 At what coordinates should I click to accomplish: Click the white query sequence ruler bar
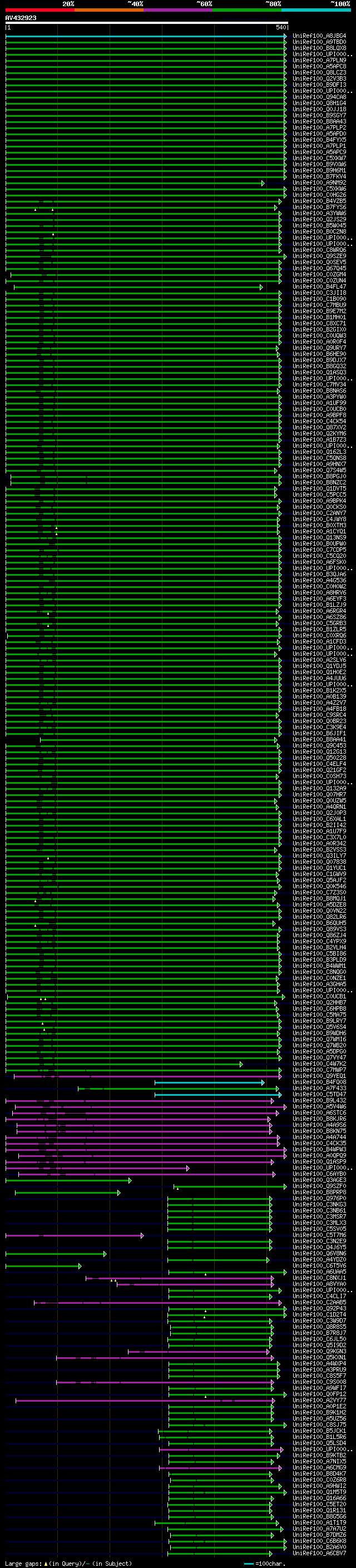147,23
